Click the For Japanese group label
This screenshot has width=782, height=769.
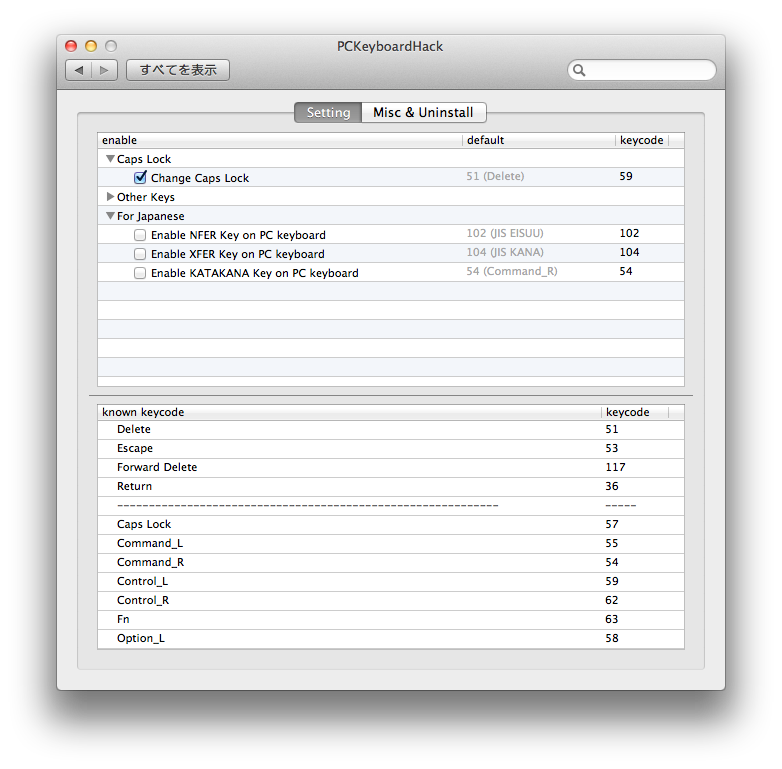click(151, 216)
